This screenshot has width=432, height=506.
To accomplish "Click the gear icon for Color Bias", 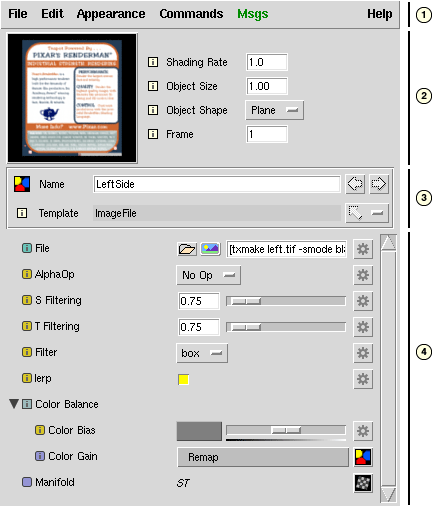I will (x=363, y=431).
